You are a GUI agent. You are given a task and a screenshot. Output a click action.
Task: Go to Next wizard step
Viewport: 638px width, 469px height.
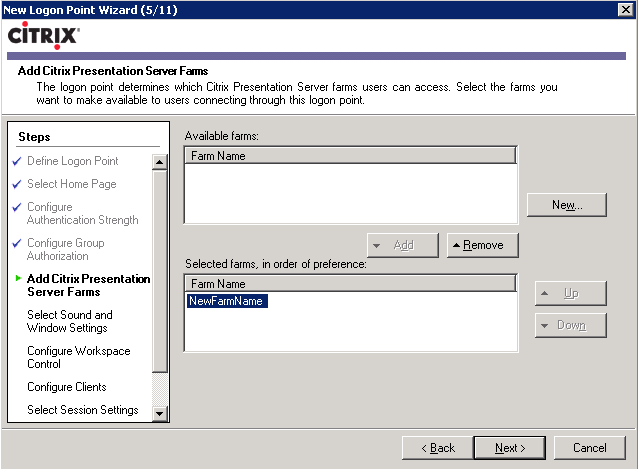[510, 448]
